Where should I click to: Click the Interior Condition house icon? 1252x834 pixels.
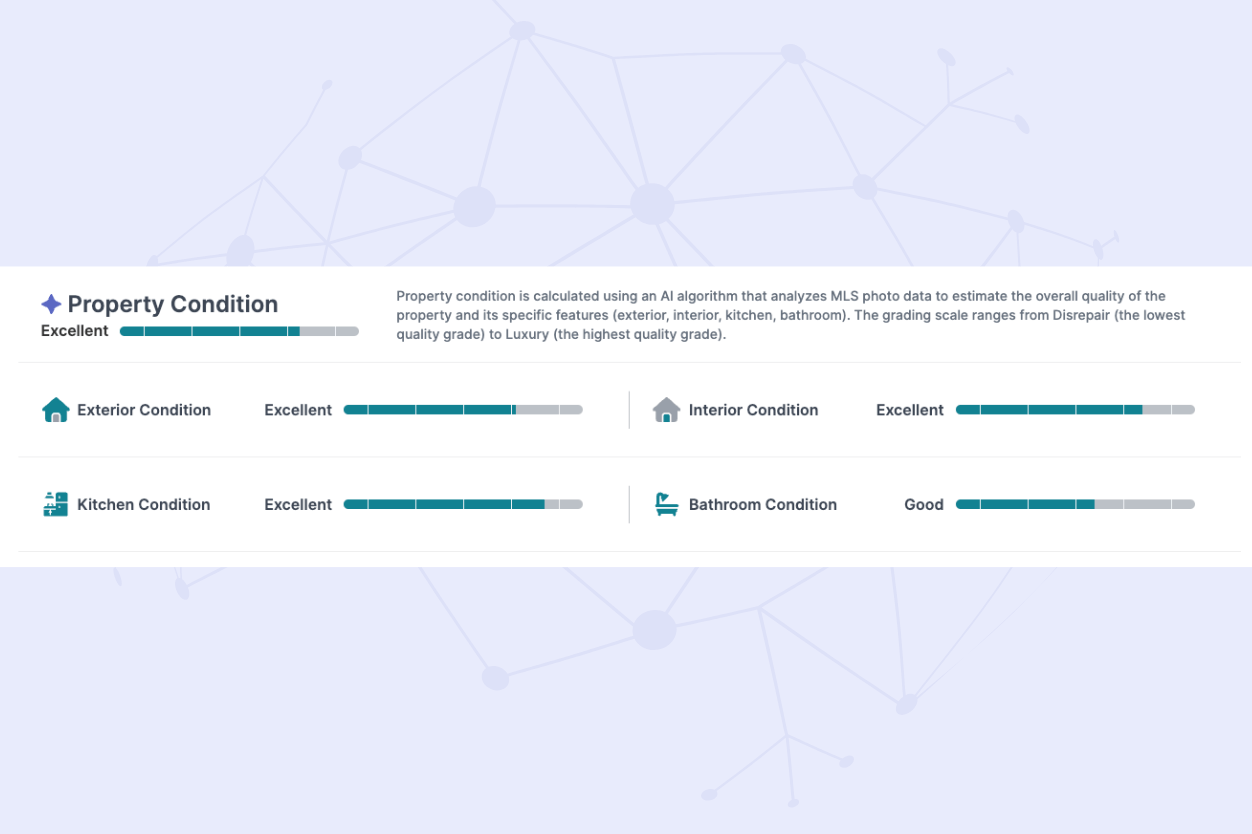[664, 409]
